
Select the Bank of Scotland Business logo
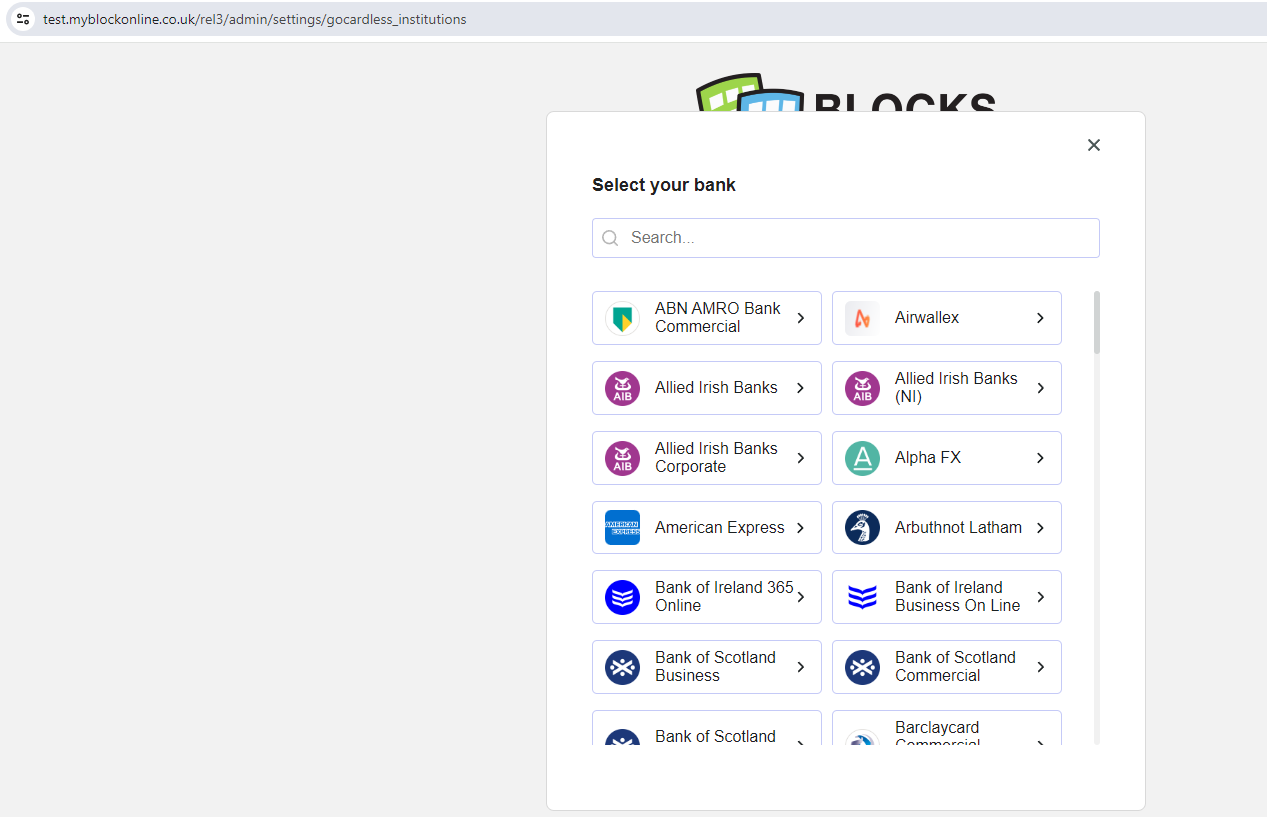[622, 667]
